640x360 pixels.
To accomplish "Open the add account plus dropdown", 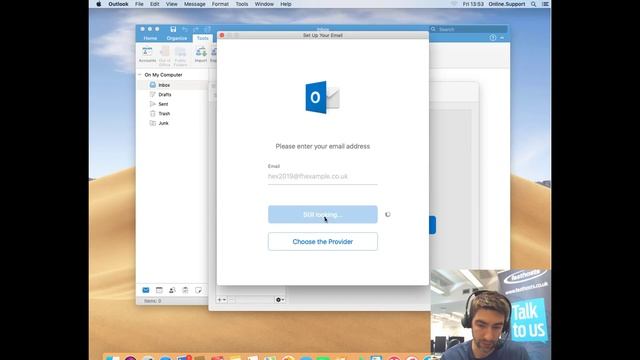I will click(x=222, y=300).
